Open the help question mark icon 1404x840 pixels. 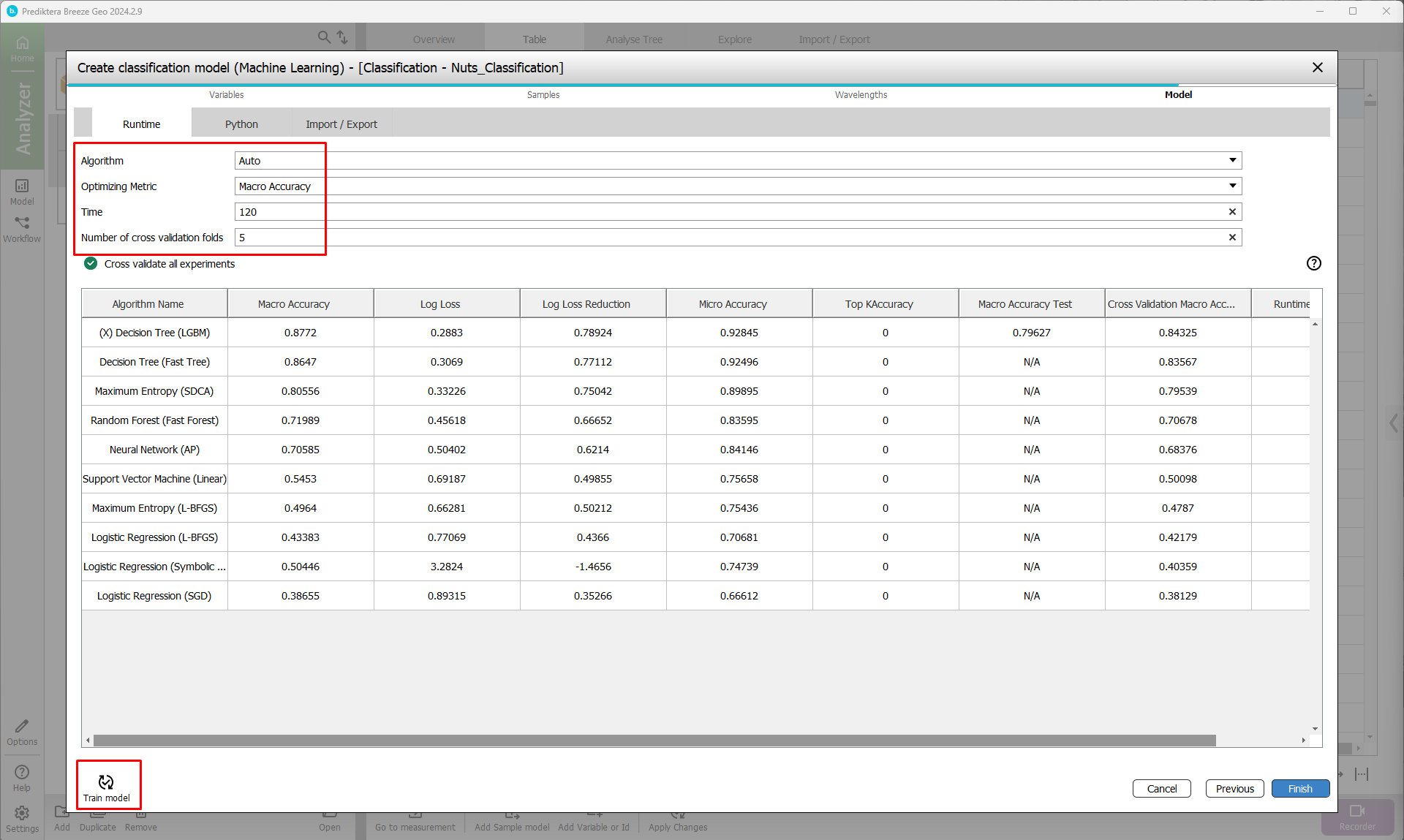pos(1313,264)
